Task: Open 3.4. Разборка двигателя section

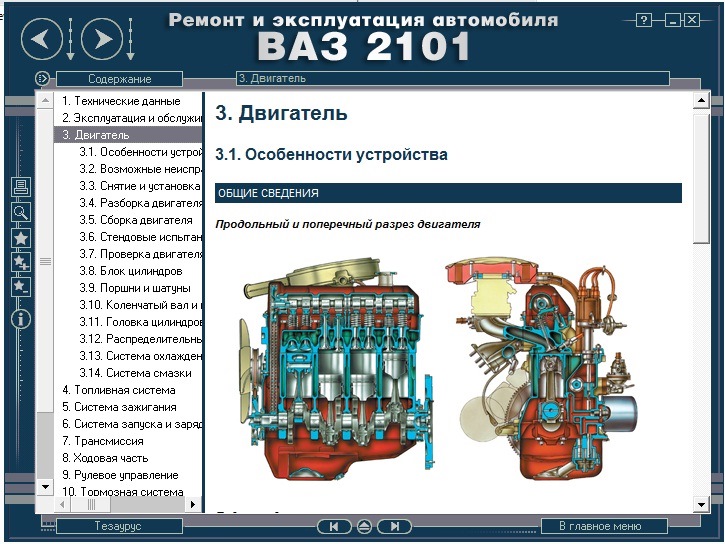Action: click(x=141, y=203)
